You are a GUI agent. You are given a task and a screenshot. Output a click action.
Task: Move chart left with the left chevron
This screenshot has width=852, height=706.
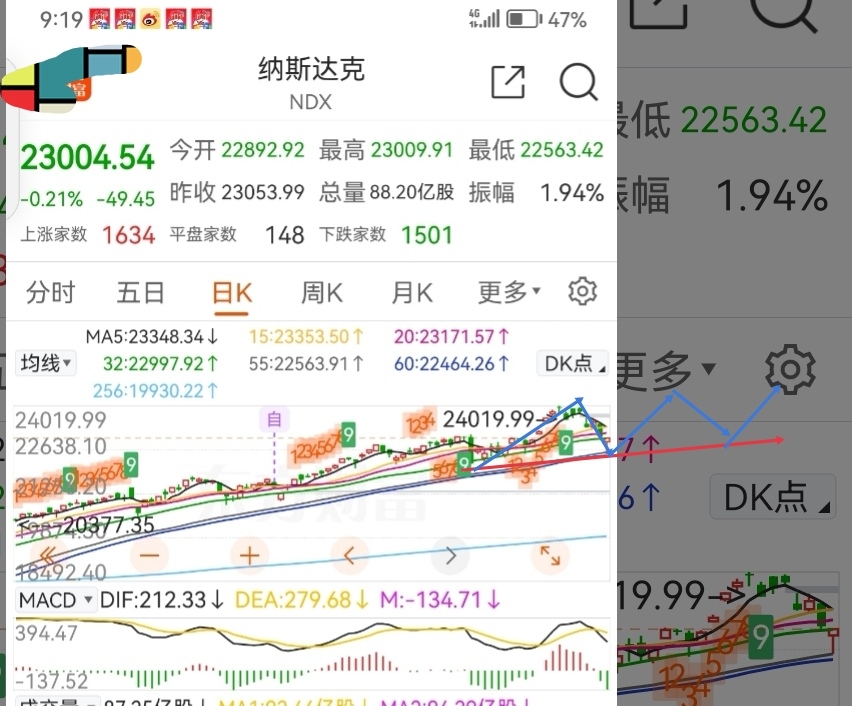(349, 555)
